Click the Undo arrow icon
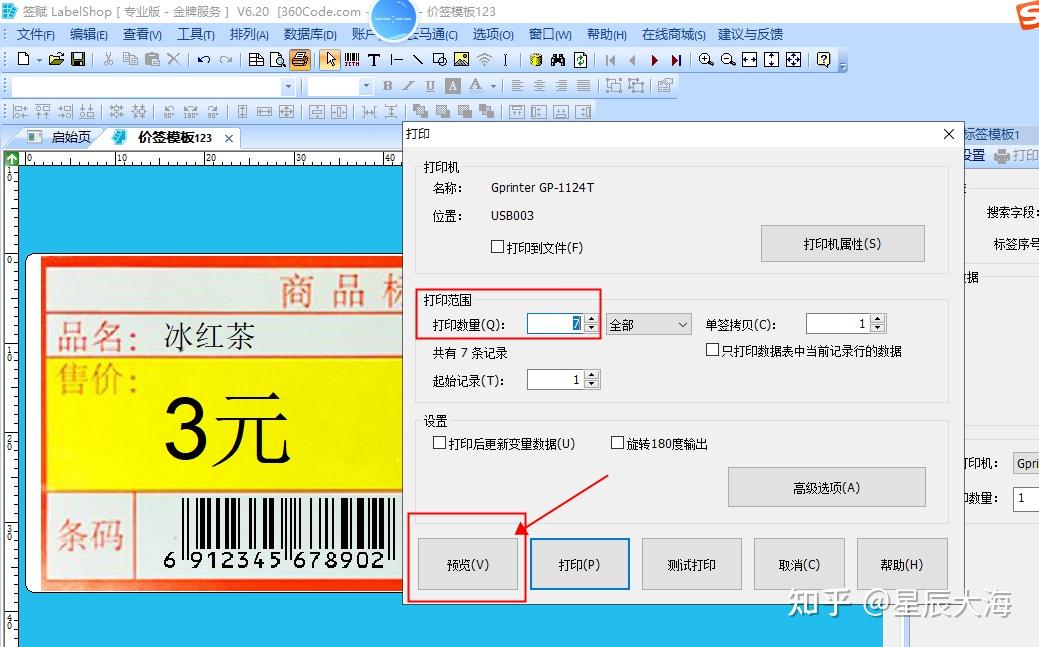1039x647 pixels. point(204,60)
